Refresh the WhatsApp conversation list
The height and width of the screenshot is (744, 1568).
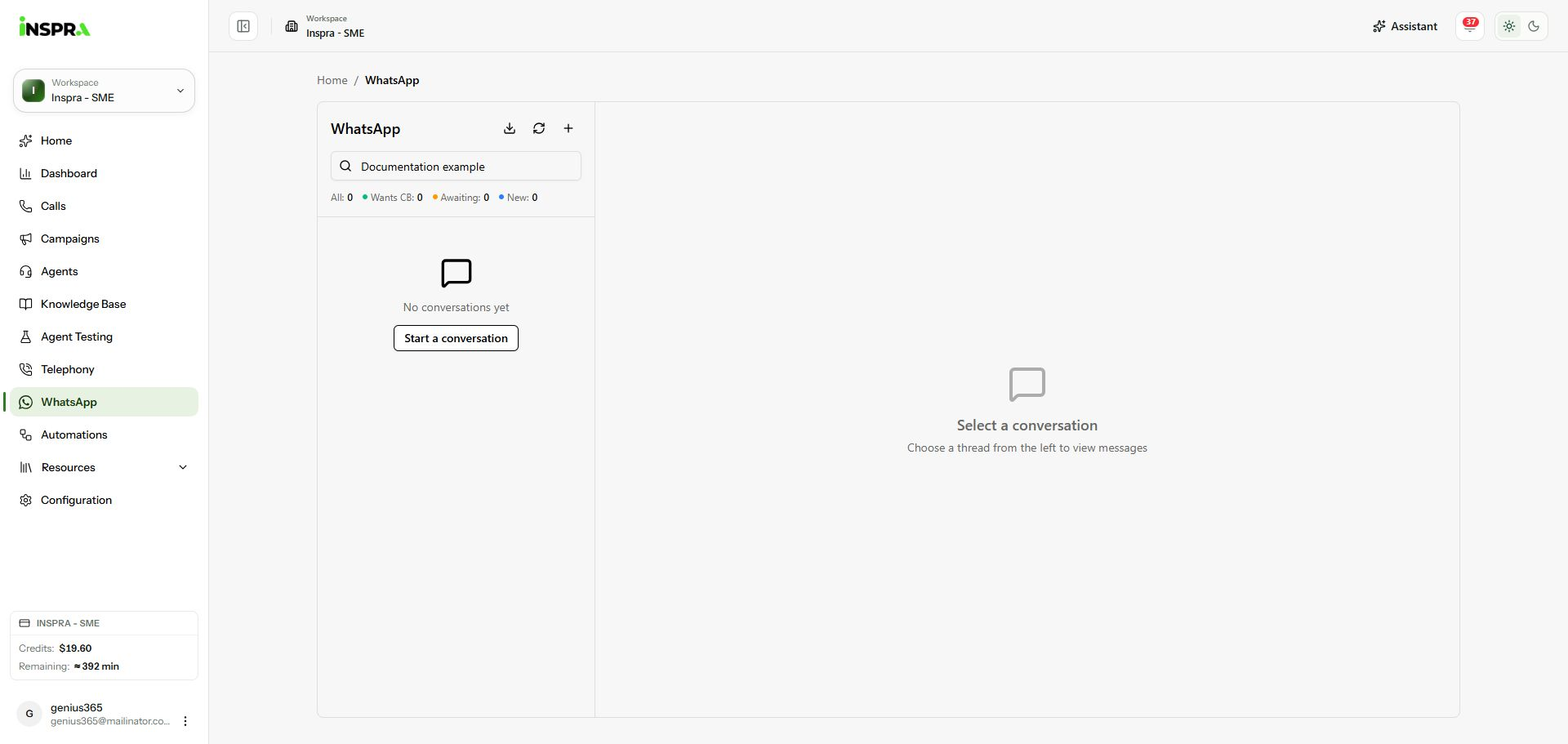click(x=539, y=128)
